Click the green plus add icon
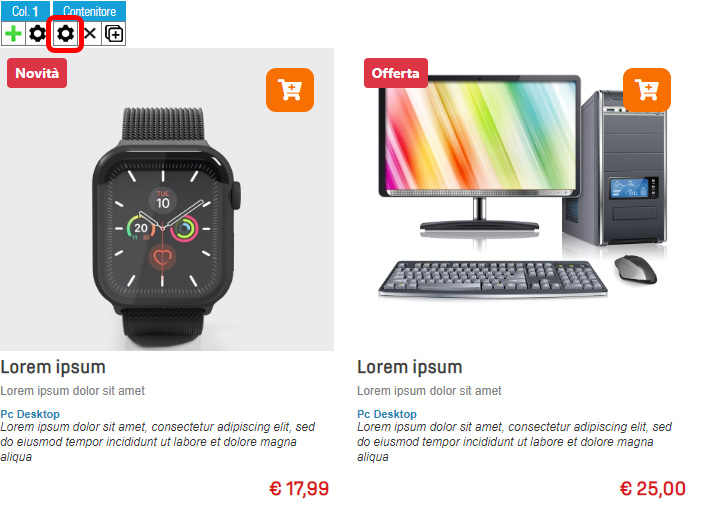 (13, 34)
